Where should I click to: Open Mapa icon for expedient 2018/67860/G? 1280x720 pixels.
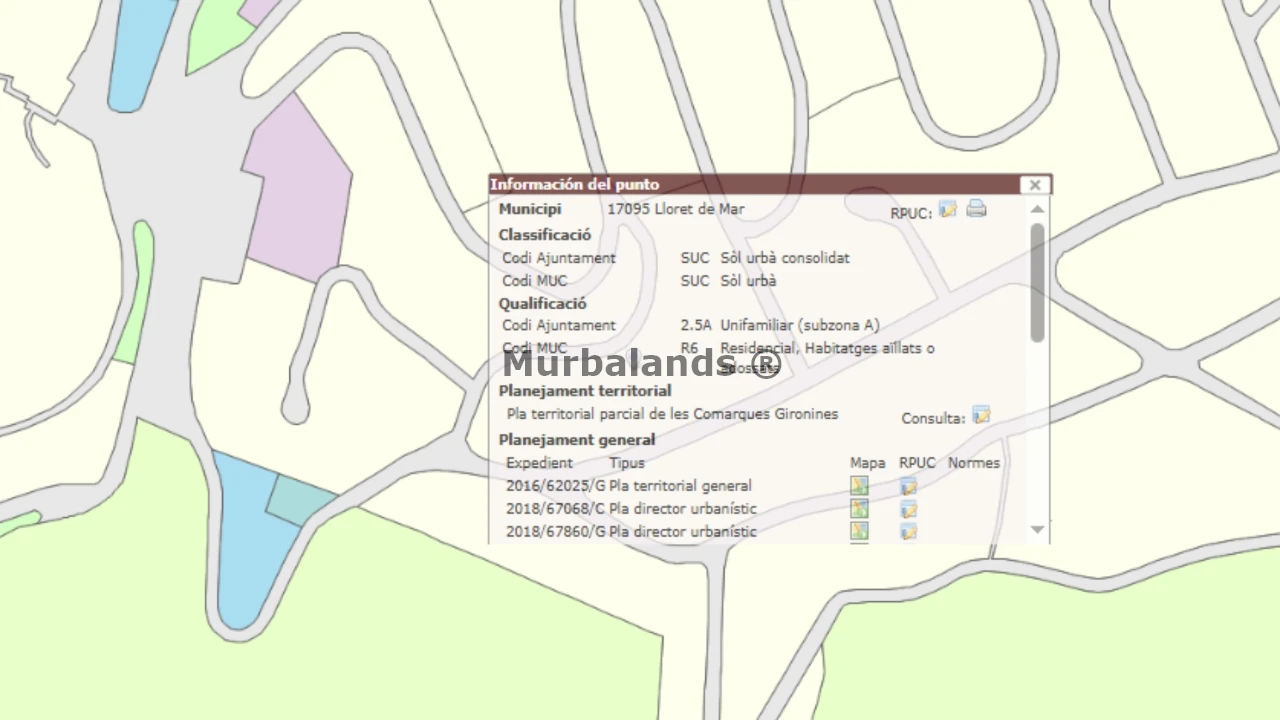coord(859,531)
